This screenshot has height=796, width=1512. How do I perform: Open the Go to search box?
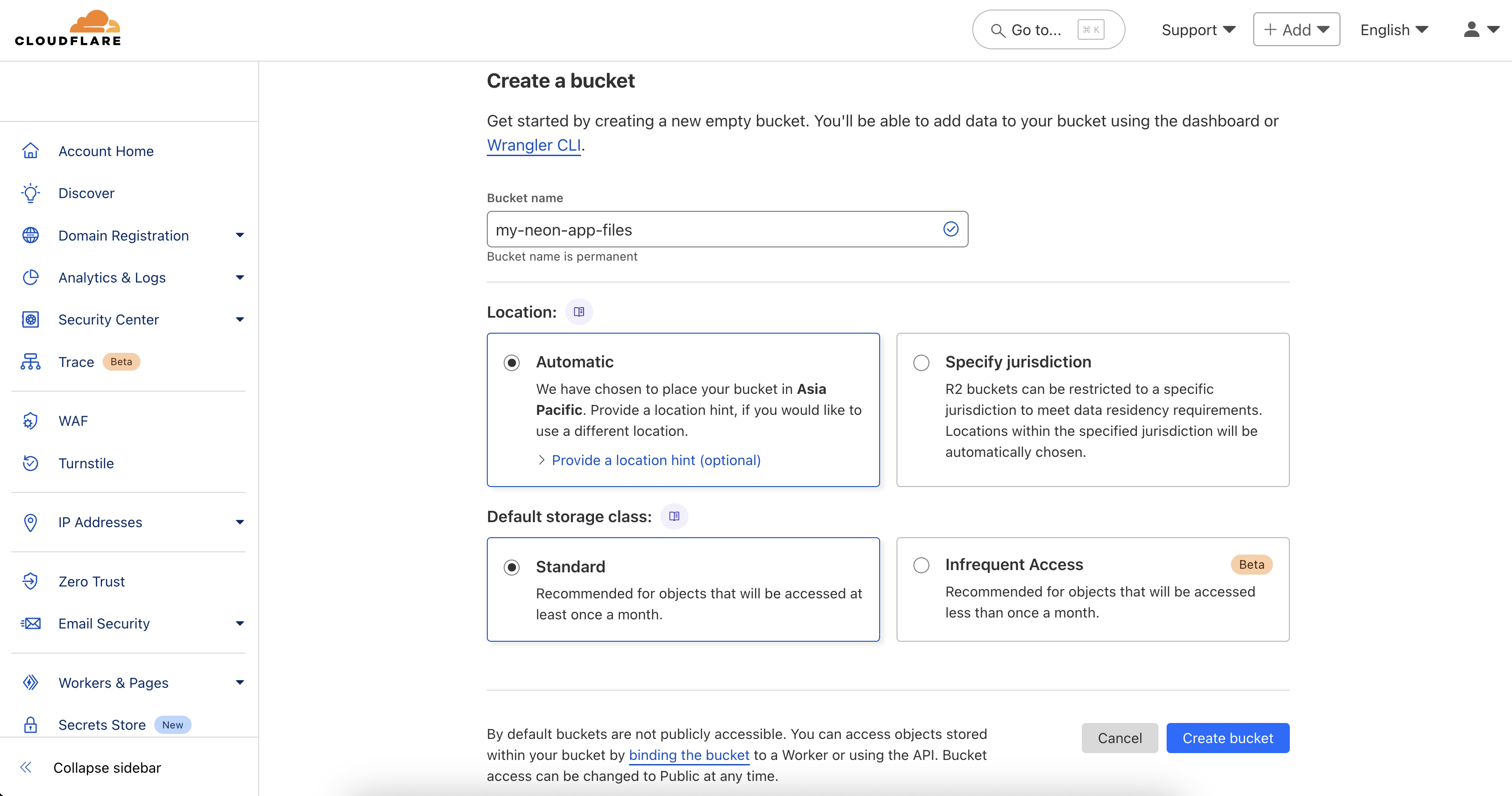1048,29
